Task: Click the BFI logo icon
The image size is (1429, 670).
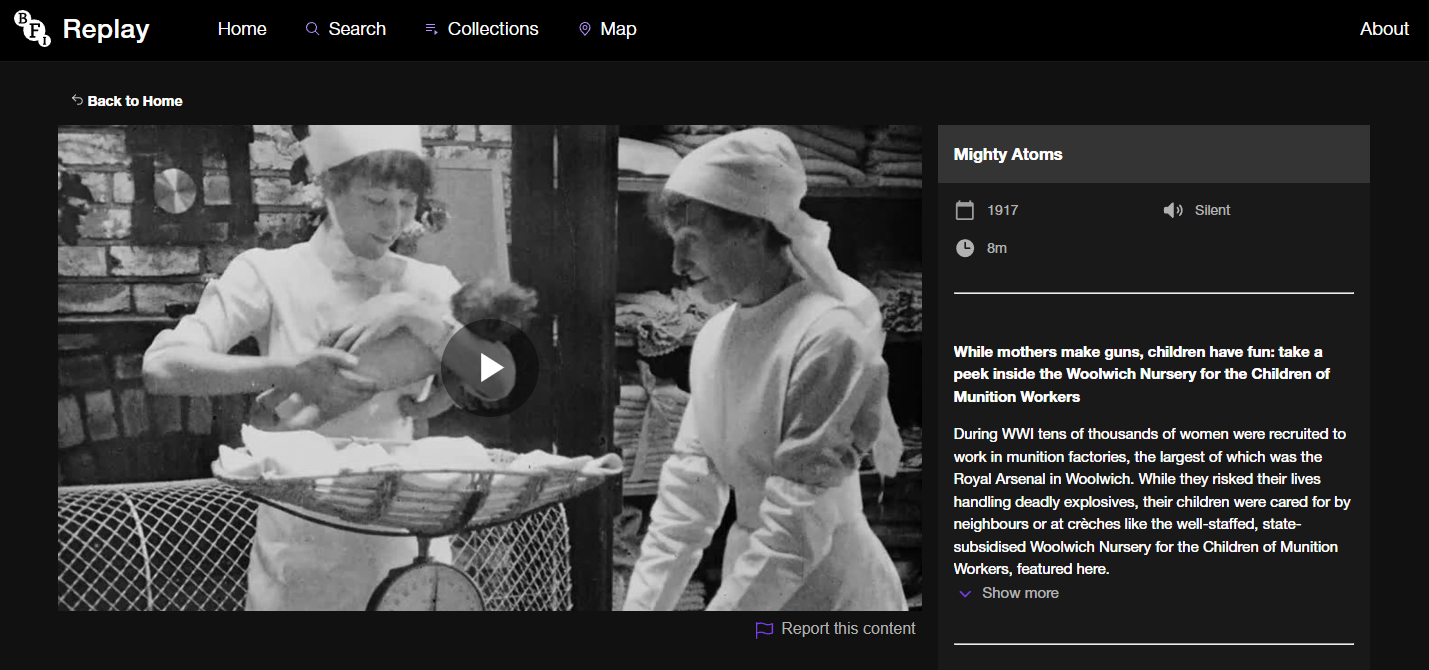Action: point(32,30)
